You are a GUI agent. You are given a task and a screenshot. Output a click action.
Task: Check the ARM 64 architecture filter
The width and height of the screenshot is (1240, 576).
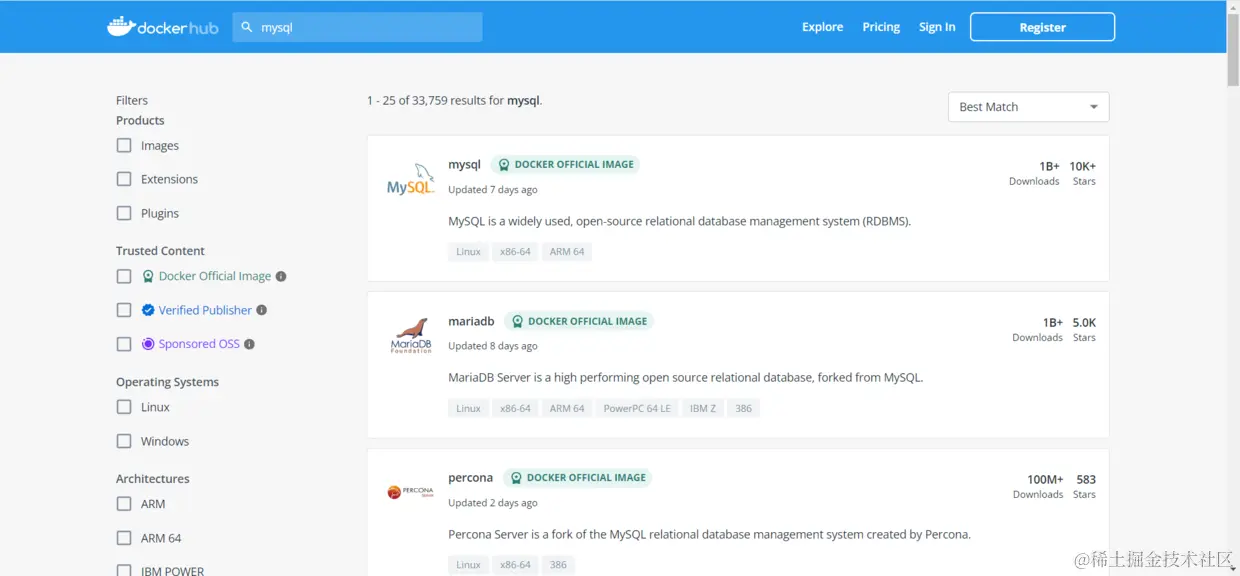click(x=124, y=538)
